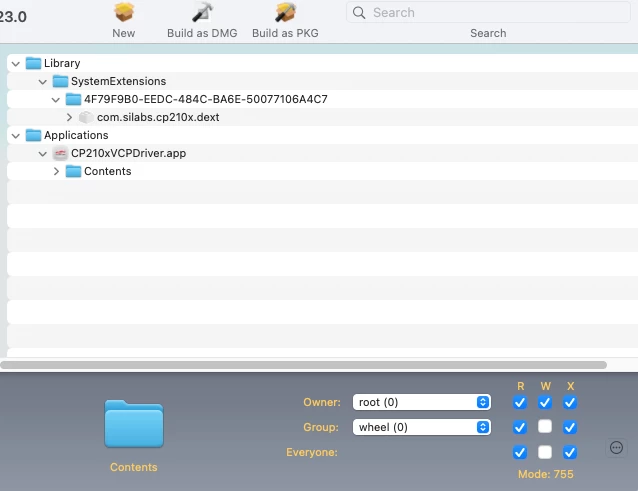This screenshot has height=491, width=638.
Task: Toggle Owner write permission checkbox
Action: [545, 402]
